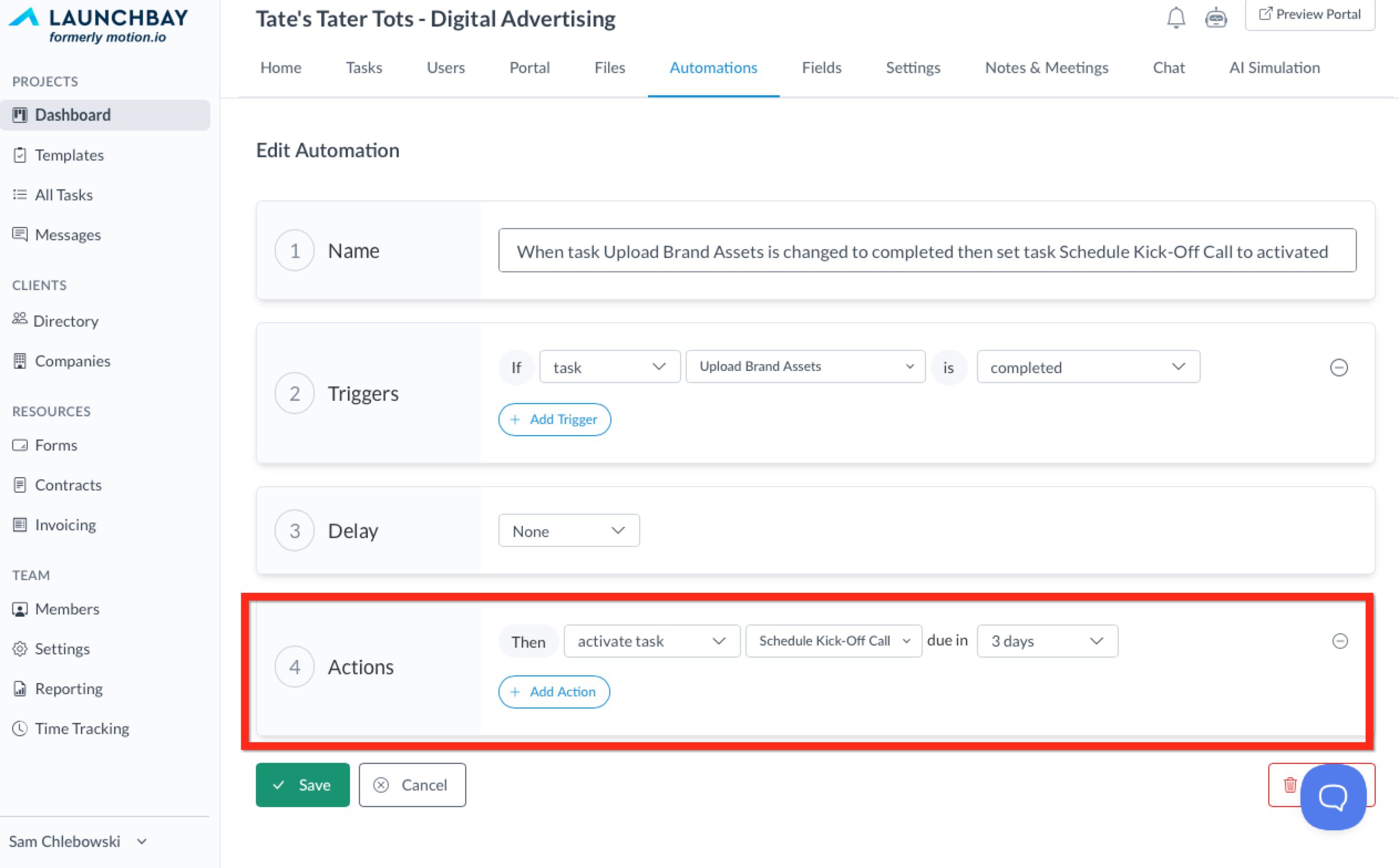Click the notifications bell icon
The width and height of the screenshot is (1399, 868).
[1176, 18]
